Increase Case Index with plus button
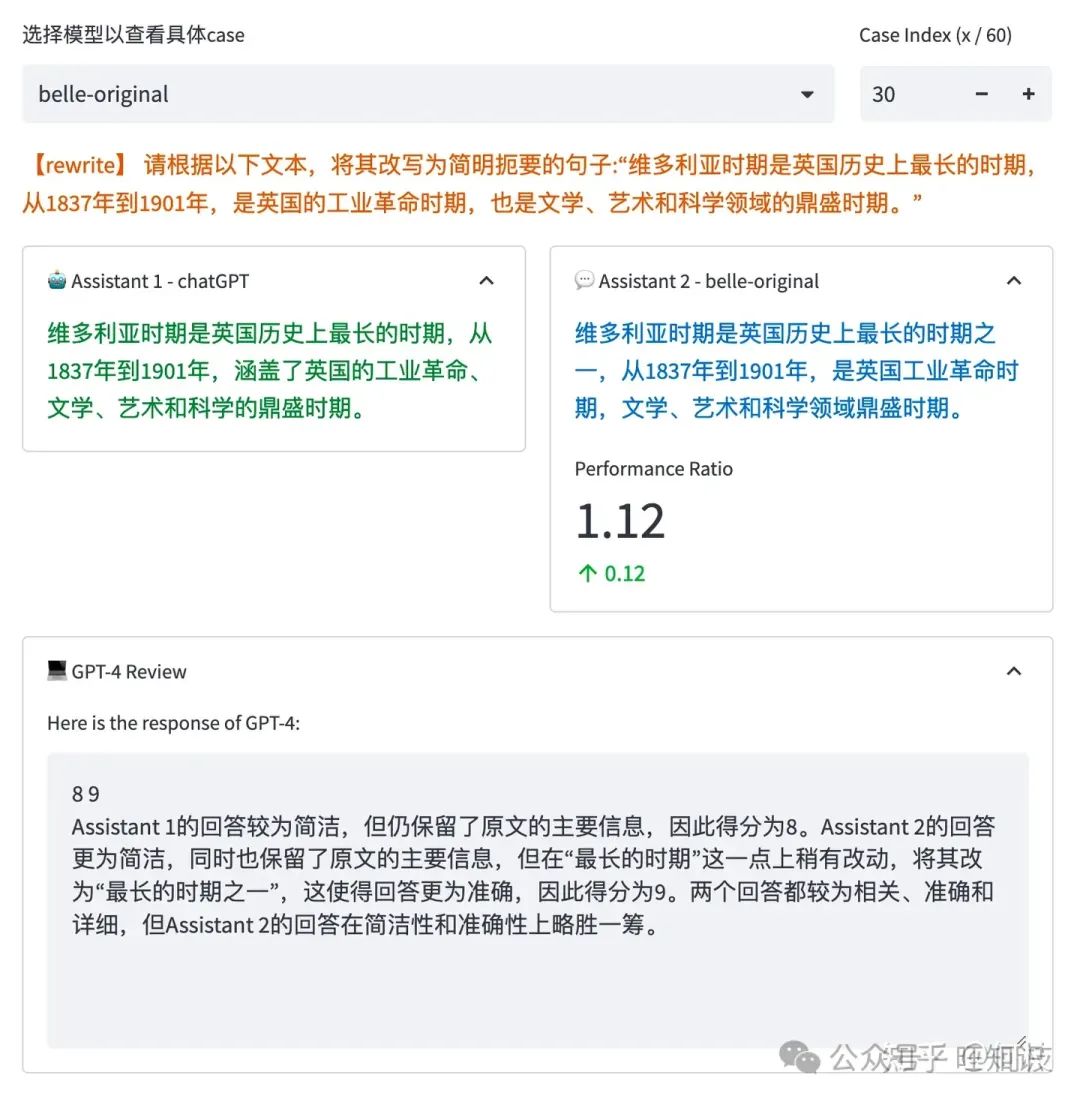Screen dimensions: 1080x1102 point(1028,94)
